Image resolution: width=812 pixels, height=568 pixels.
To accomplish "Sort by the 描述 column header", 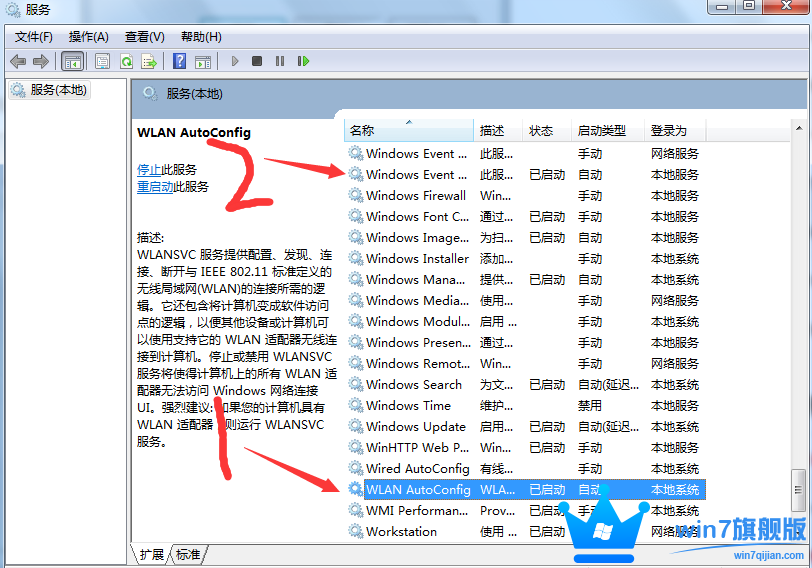I will coord(498,130).
